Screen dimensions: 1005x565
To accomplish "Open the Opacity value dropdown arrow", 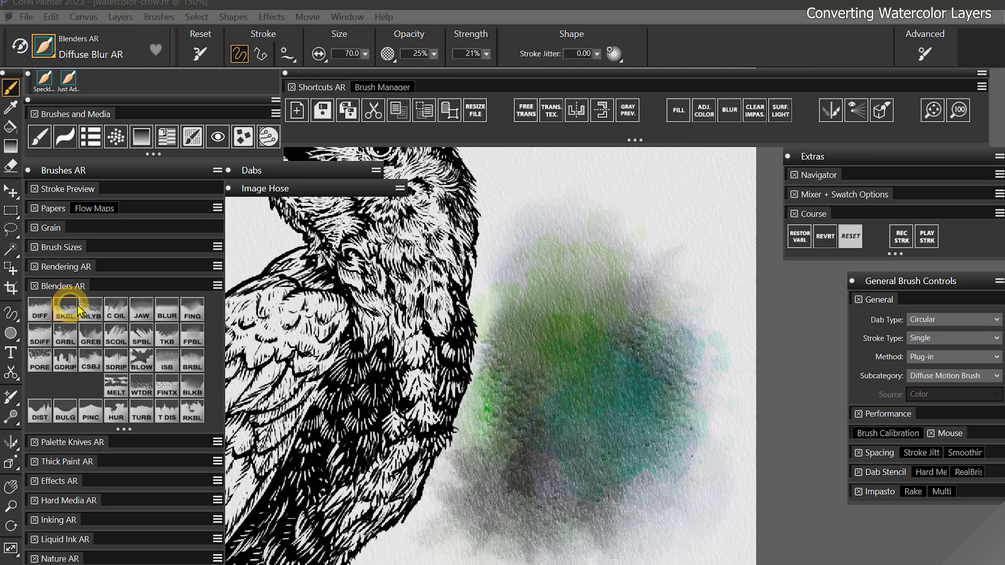I will pos(434,54).
